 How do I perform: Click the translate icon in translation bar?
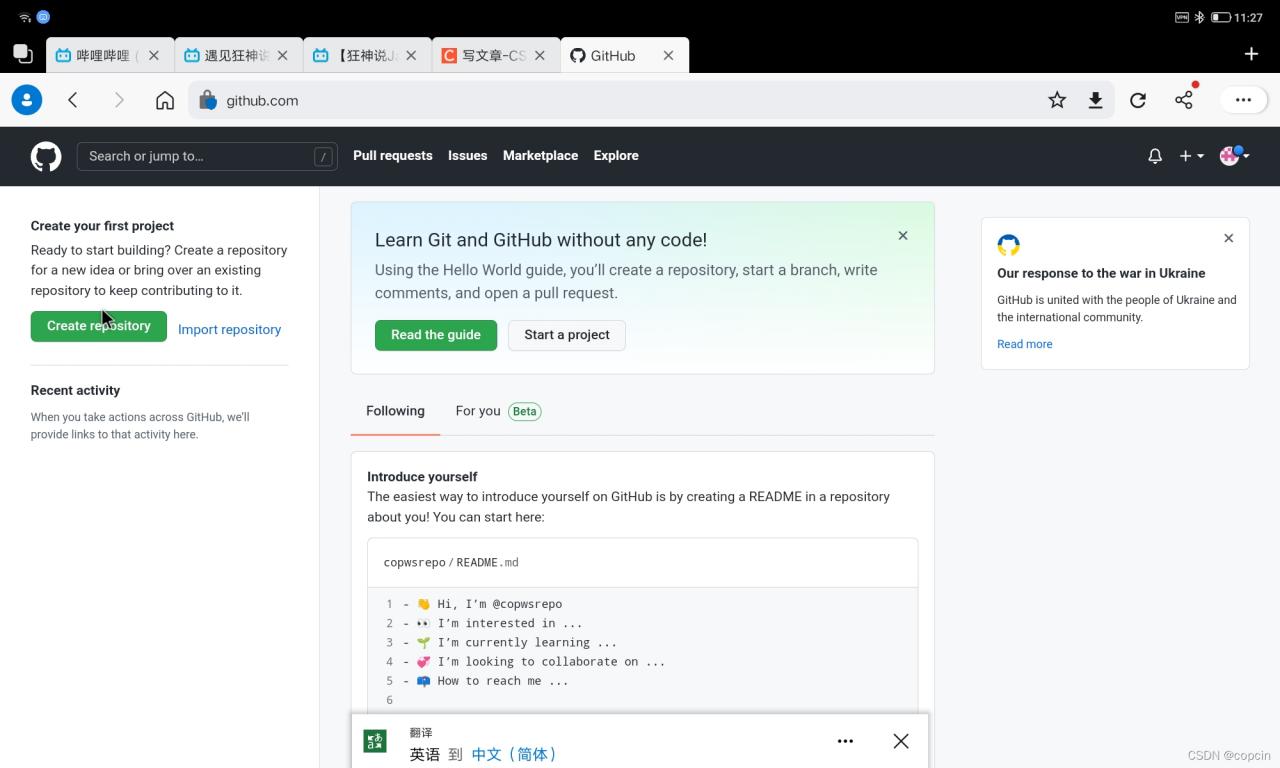click(375, 741)
